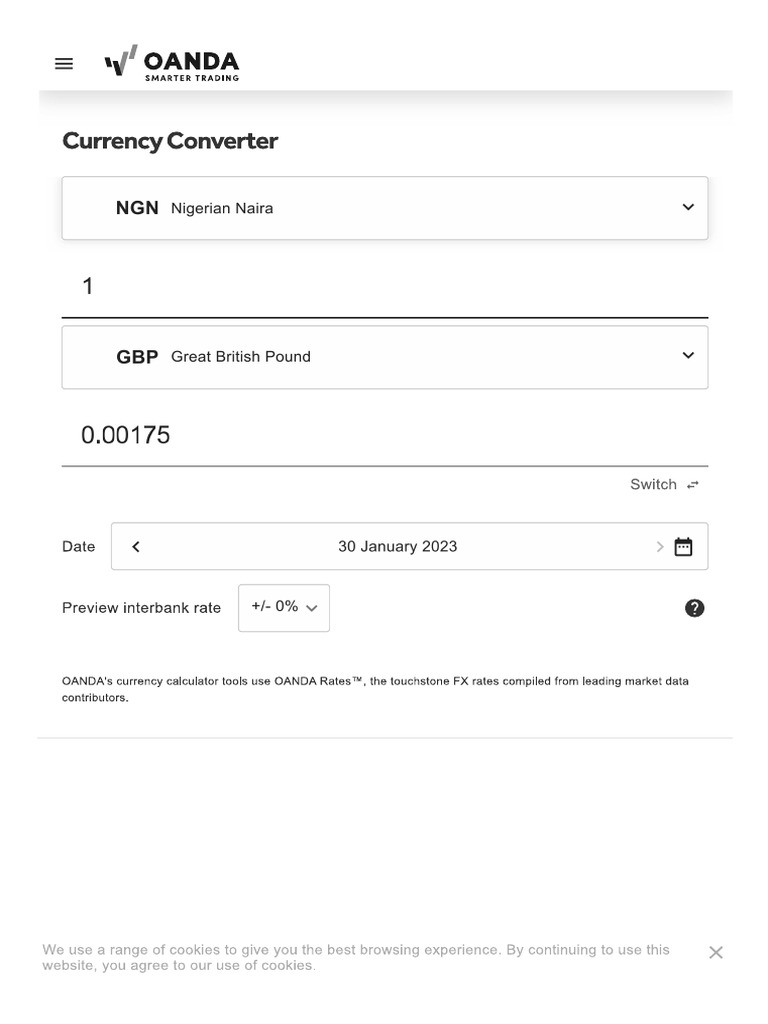Click the OANDA Smarter Trading logo
The width and height of the screenshot is (768, 1024).
click(172, 63)
